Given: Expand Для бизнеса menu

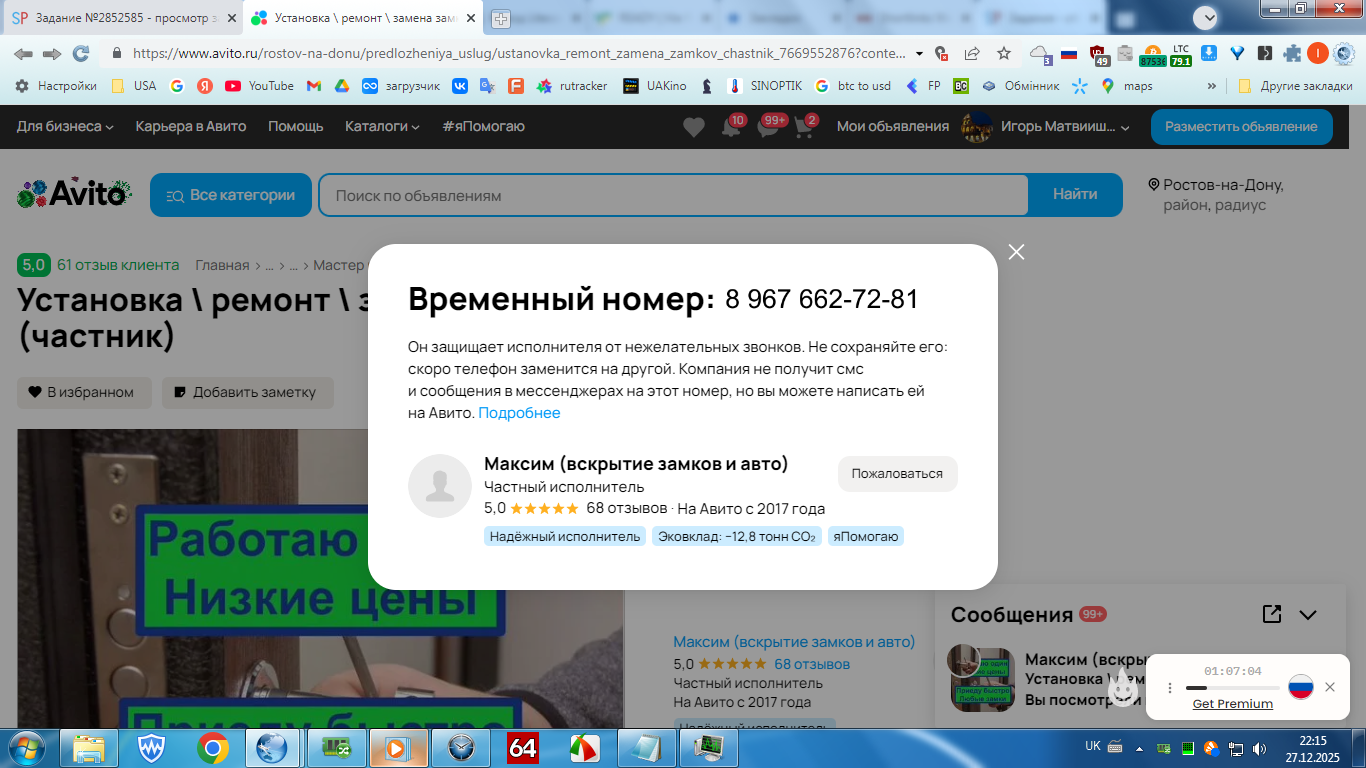Looking at the screenshot, I should coord(65,126).
